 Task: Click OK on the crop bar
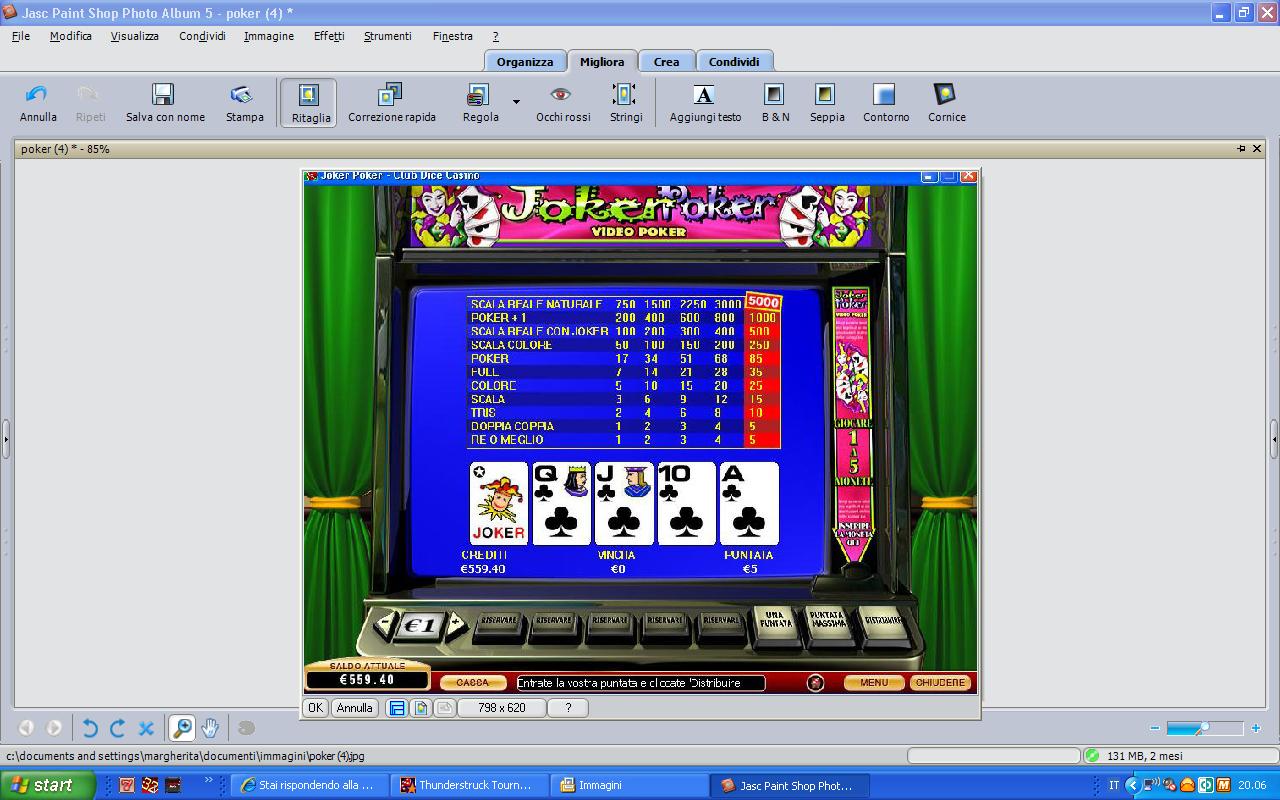(314, 708)
